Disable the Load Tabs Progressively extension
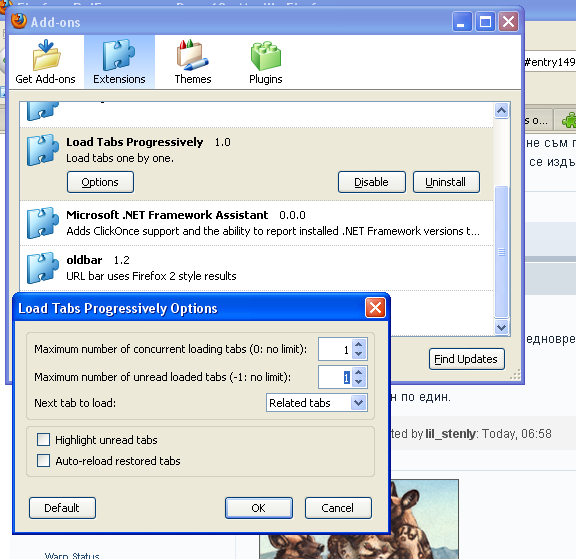This screenshot has height=559, width=576. [372, 182]
